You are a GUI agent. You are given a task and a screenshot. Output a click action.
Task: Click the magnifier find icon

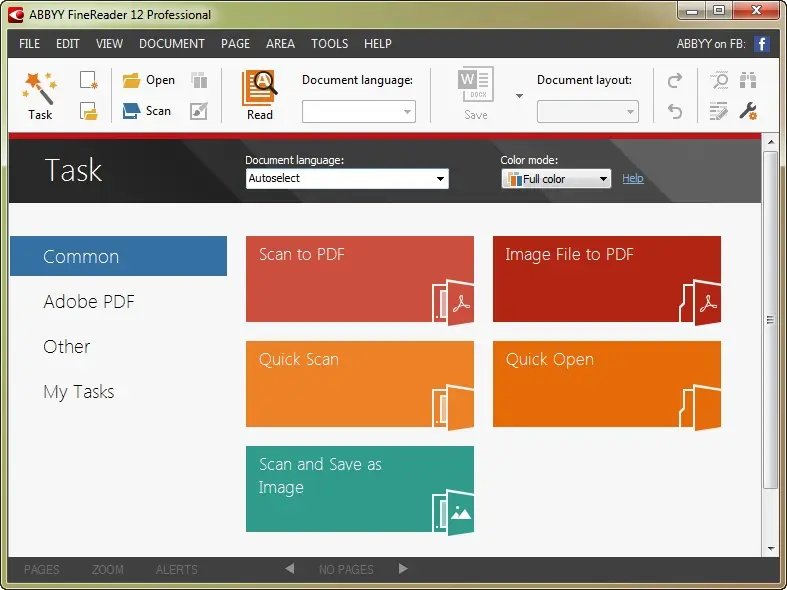pyautogui.click(x=720, y=80)
